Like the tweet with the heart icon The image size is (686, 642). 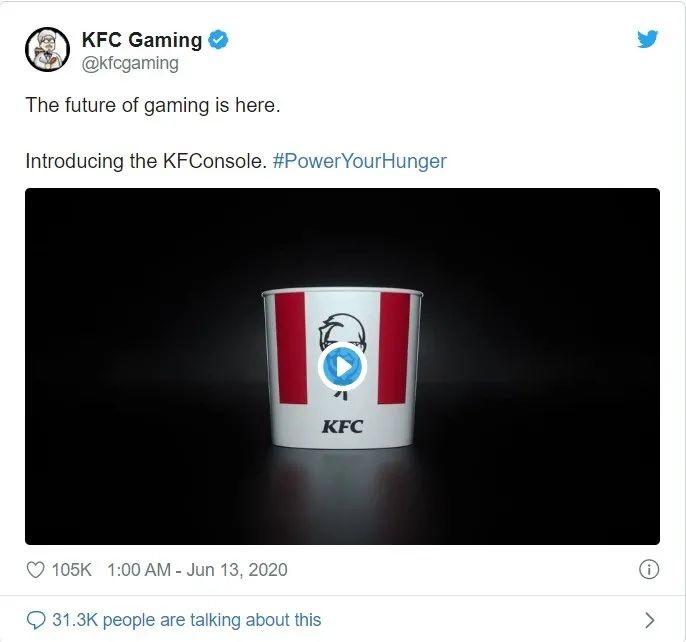[35, 570]
